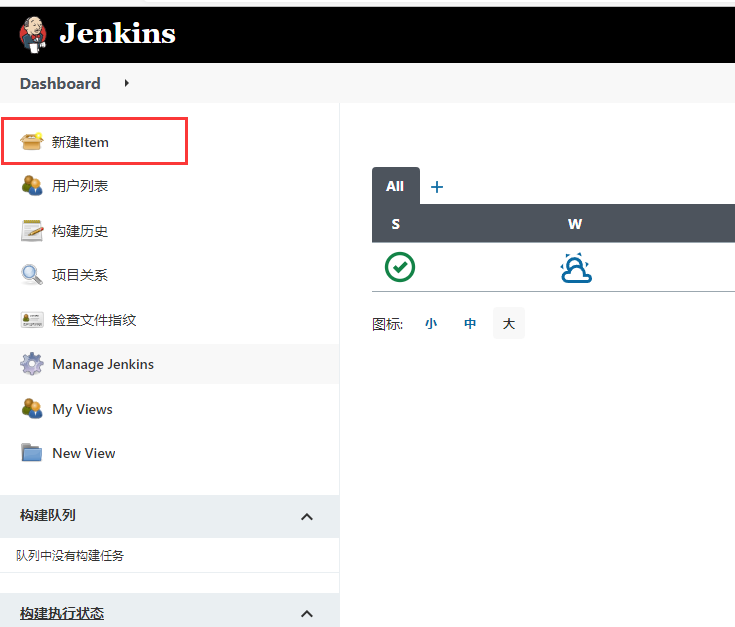Click the 新建Item box icon

pos(31,141)
